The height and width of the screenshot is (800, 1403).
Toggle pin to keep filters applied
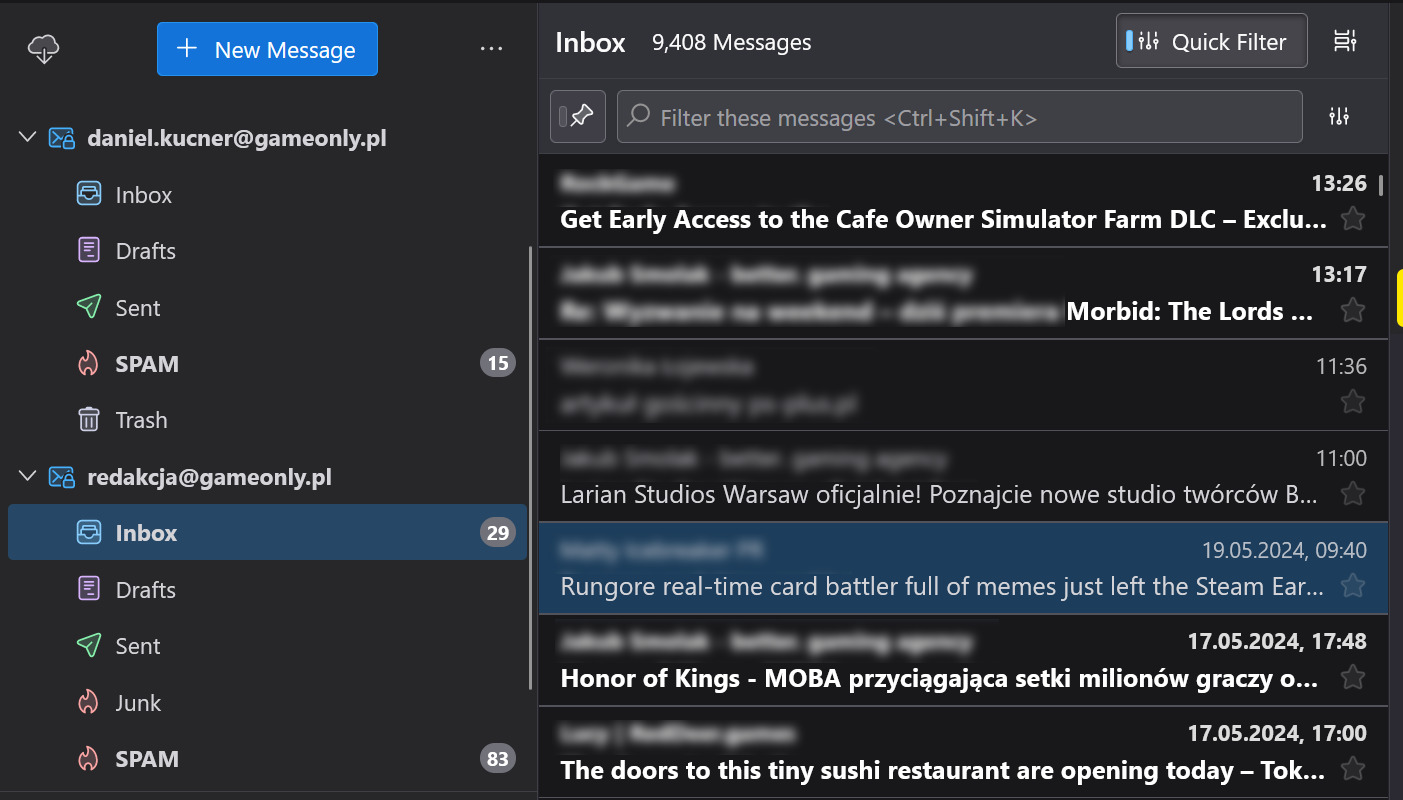pyautogui.click(x=577, y=117)
